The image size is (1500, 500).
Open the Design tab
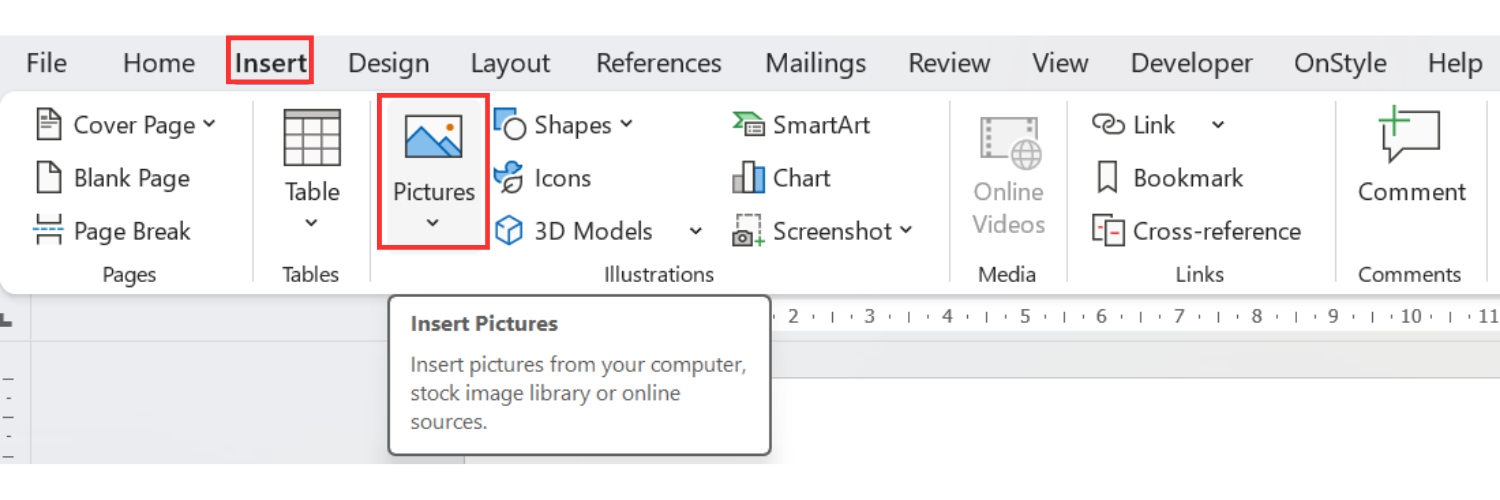coord(388,63)
